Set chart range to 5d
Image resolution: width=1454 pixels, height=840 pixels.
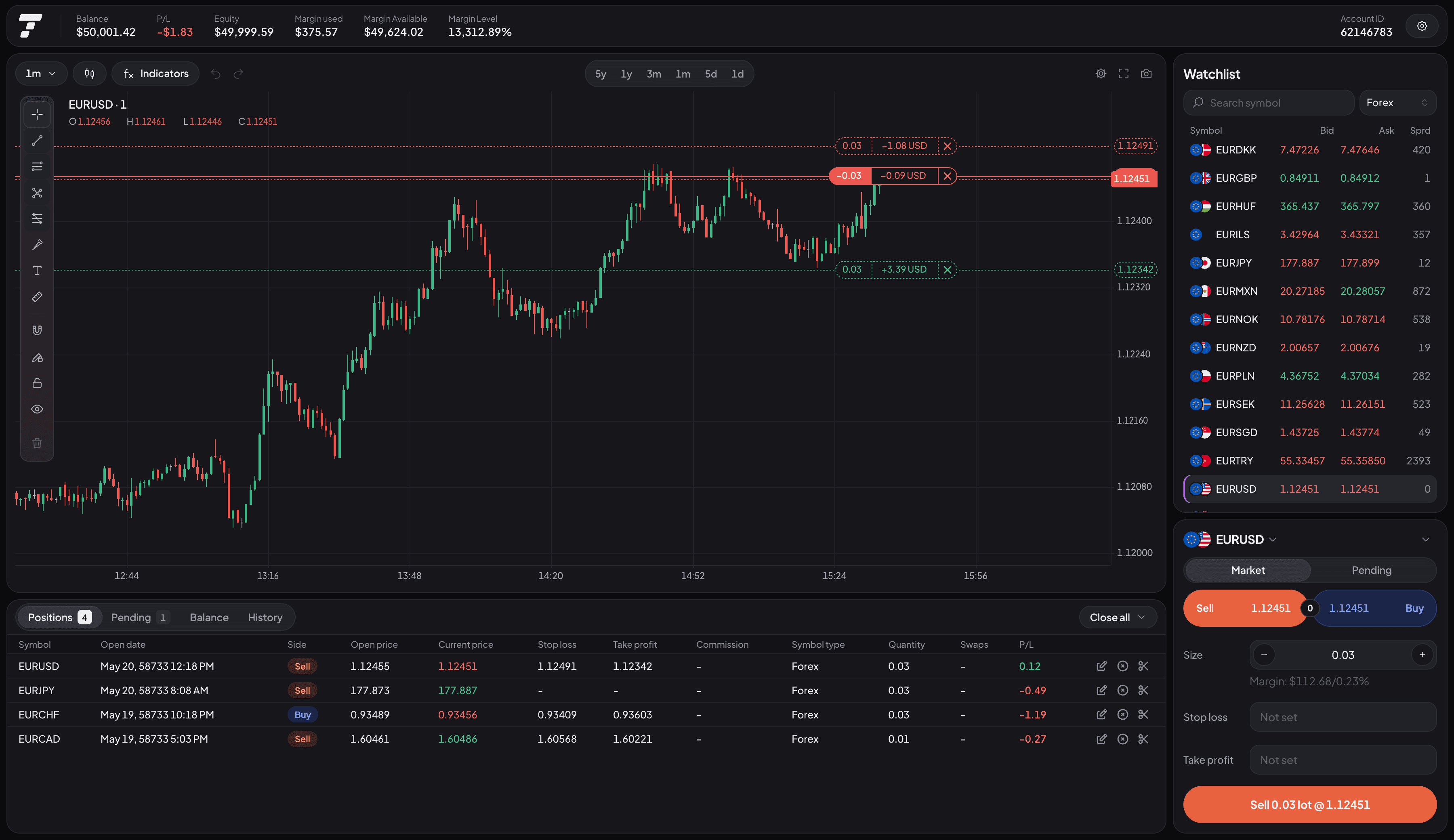coord(711,74)
